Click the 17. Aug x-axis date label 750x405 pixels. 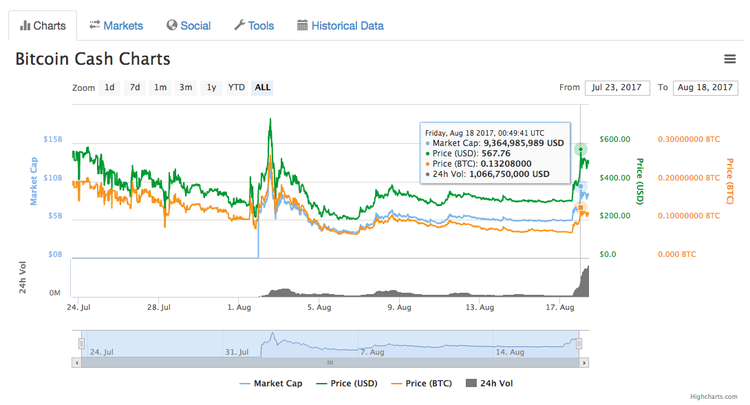point(560,307)
